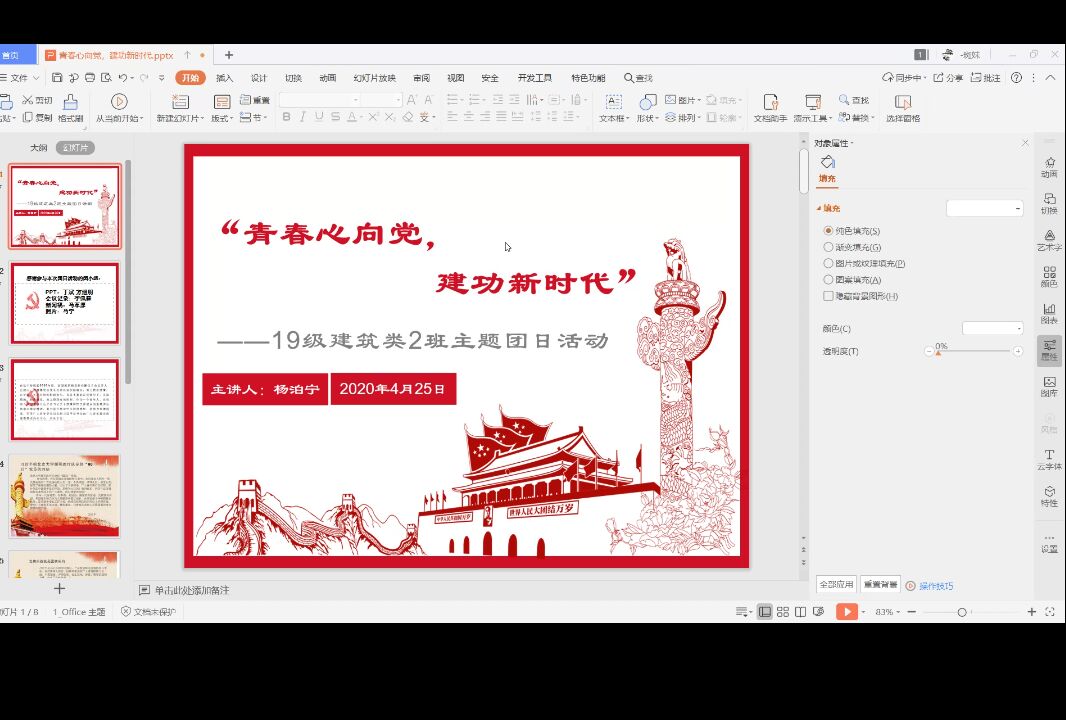Open the fill preset dropdown beside 填充 header

pyautogui.click(x=985, y=208)
